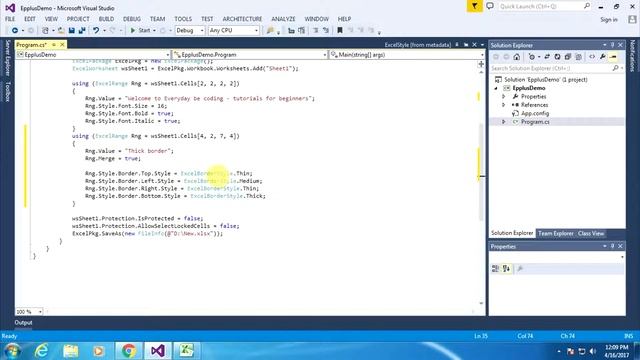This screenshot has height=360, width=640.
Task: Click the Windows Start orb
Action: click(13, 351)
